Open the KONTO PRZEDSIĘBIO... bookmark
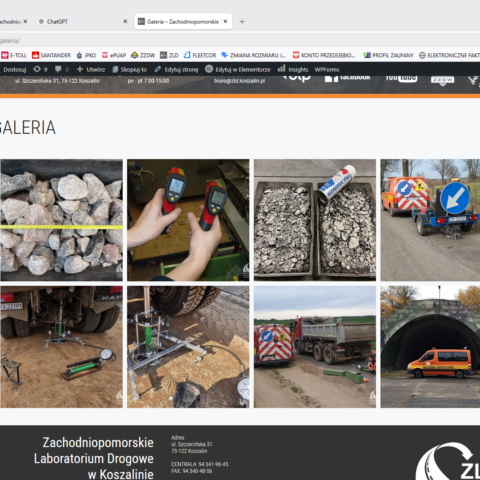 pyautogui.click(x=324, y=55)
